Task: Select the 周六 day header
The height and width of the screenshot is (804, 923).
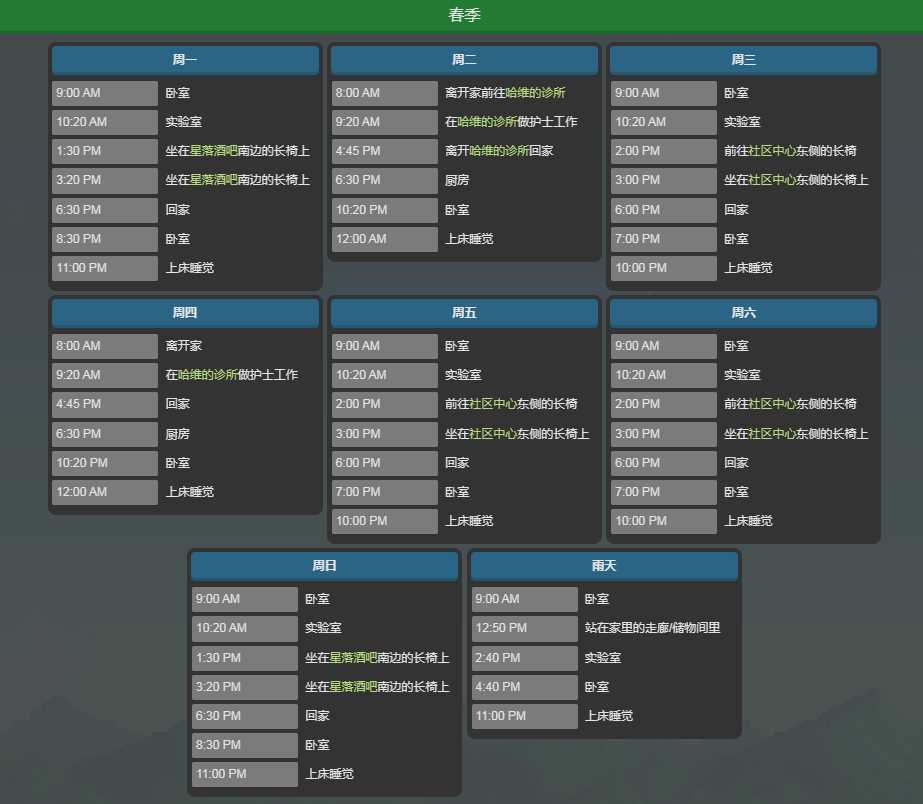Action: pos(743,313)
